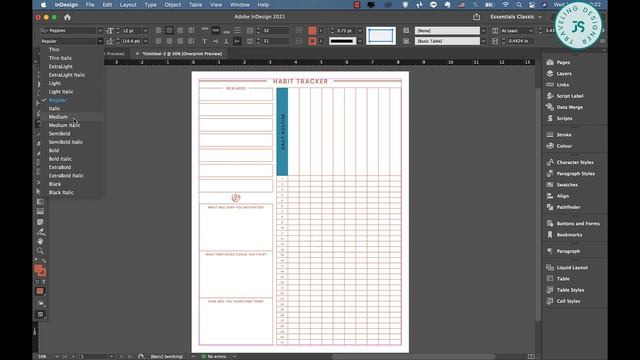This screenshot has height=360, width=640.
Task: Switch to Untitled-2 document tab
Action: click(x=182, y=53)
